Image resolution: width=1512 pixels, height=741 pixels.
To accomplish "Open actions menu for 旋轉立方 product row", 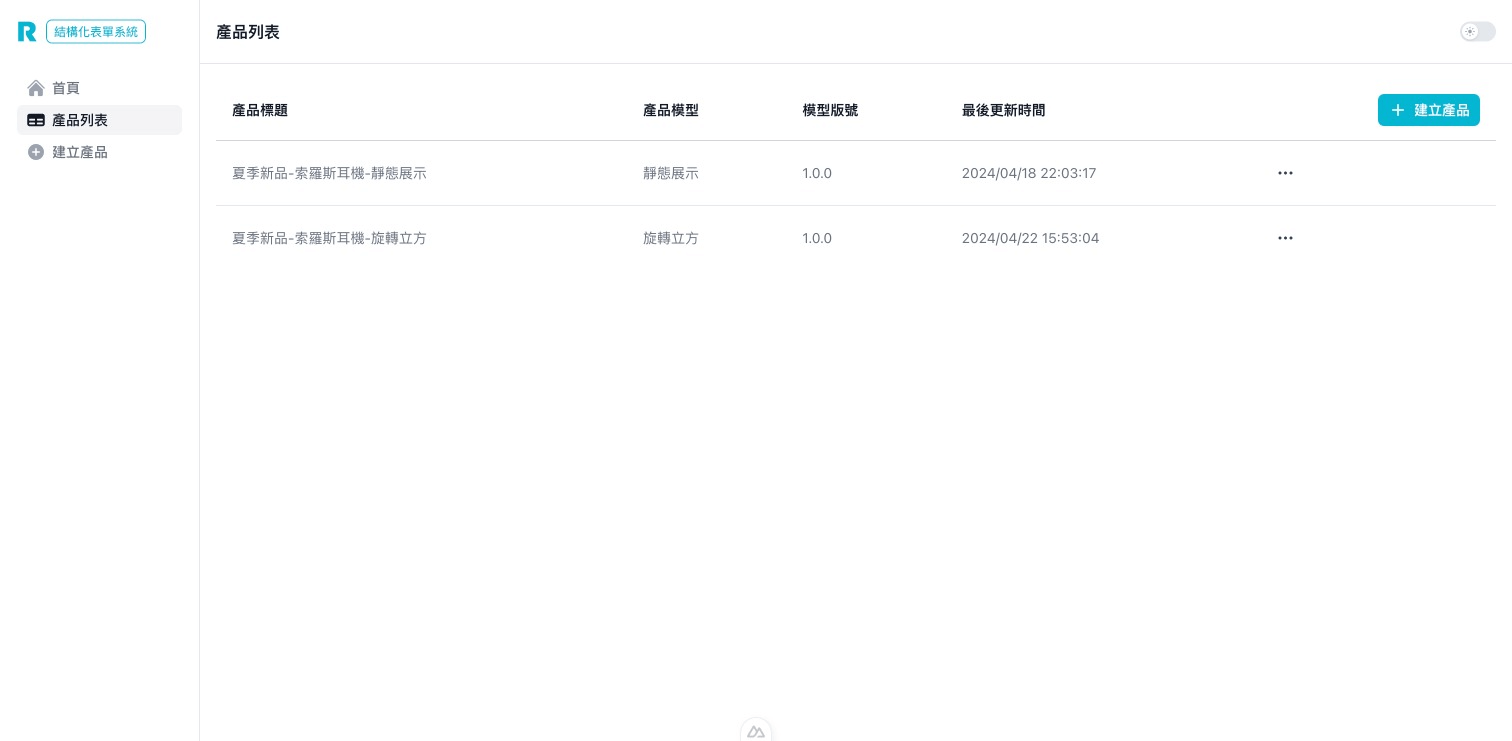I will tap(1285, 238).
